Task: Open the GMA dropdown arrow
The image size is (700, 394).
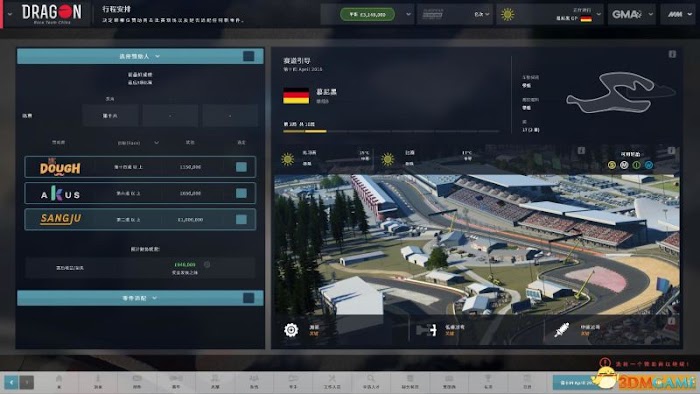Action: coord(650,14)
